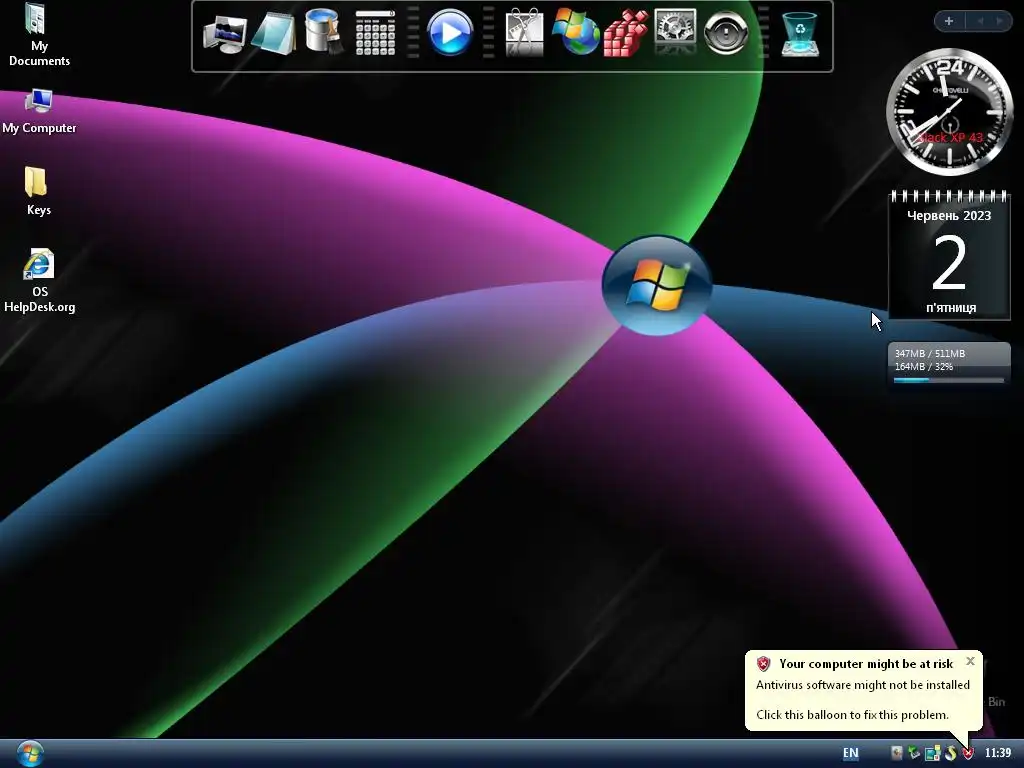Open Registry Editor red cubes icon
Image resolution: width=1024 pixels, height=768 pixels.
point(625,33)
